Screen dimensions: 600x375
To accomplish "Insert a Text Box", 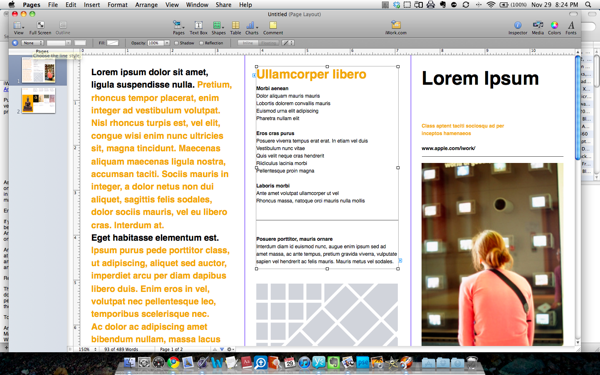I will (x=198, y=28).
